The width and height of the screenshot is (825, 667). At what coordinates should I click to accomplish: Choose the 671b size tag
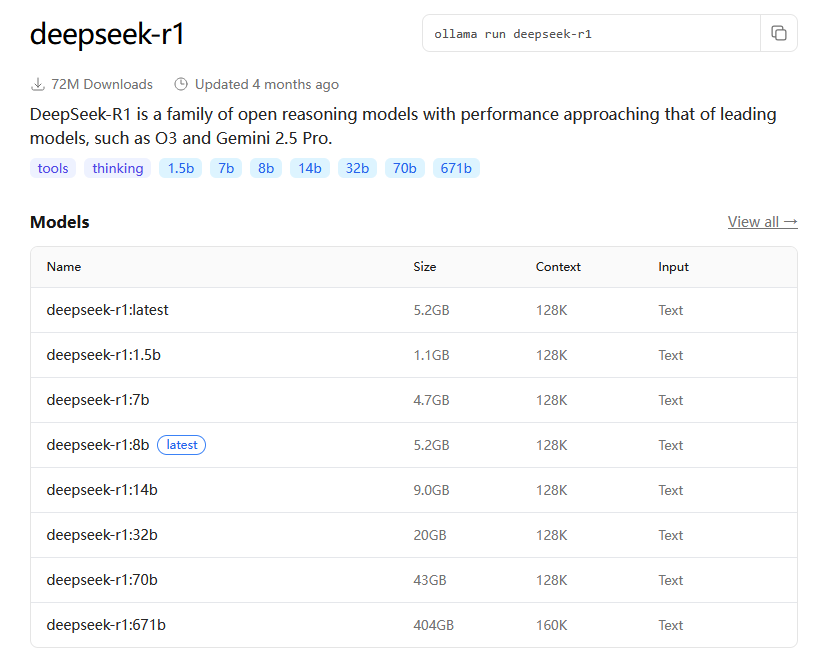(x=456, y=168)
